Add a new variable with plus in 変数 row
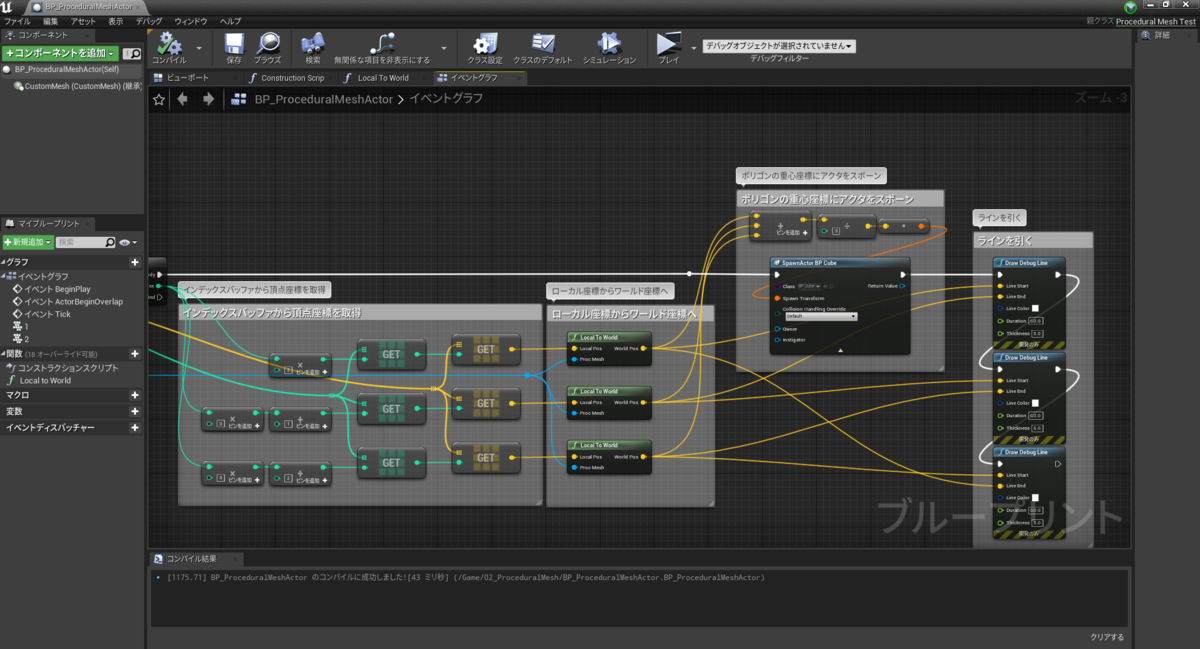Image resolution: width=1200 pixels, height=649 pixels. click(x=135, y=411)
